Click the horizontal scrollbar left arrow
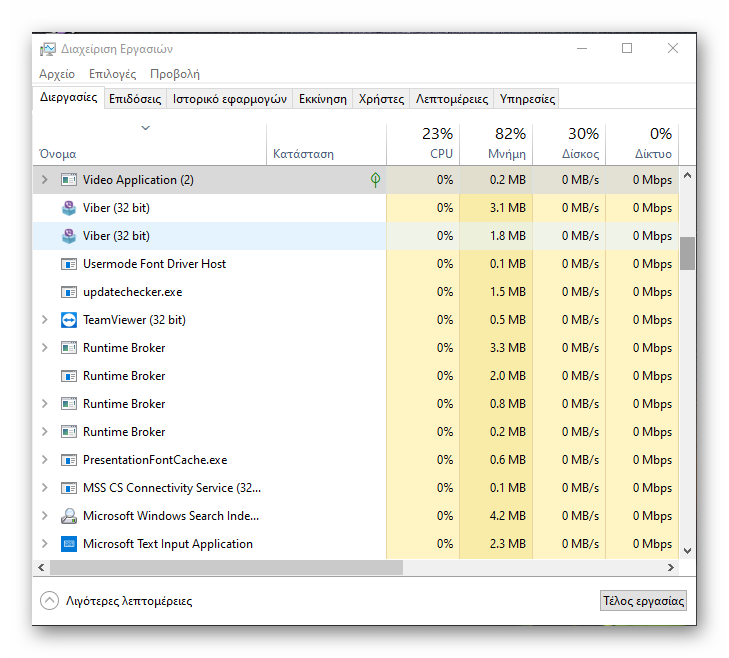The image size is (729, 658). pos(41,567)
